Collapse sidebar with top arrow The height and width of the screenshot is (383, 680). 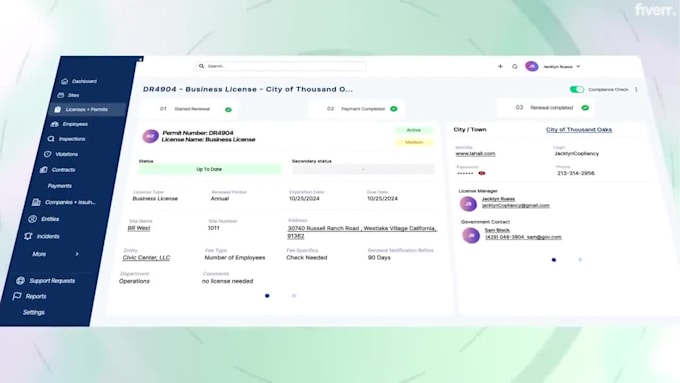coord(140,59)
